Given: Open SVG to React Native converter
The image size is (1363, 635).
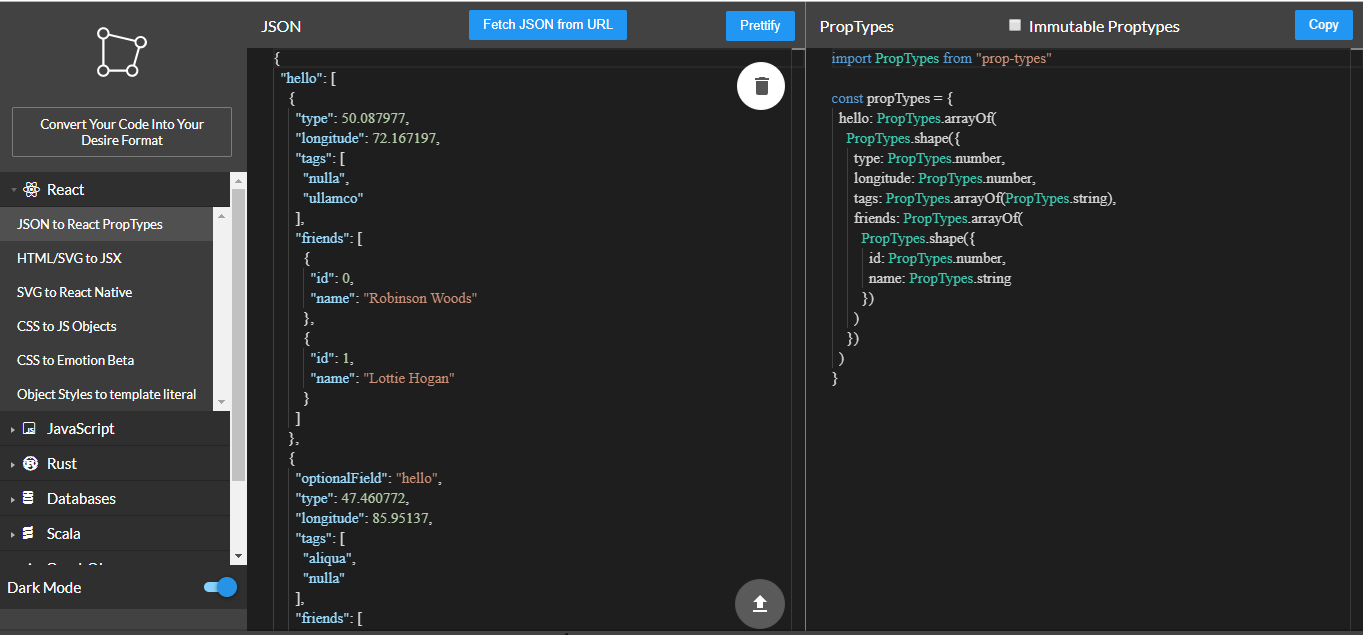Looking at the screenshot, I should pyautogui.click(x=106, y=292).
